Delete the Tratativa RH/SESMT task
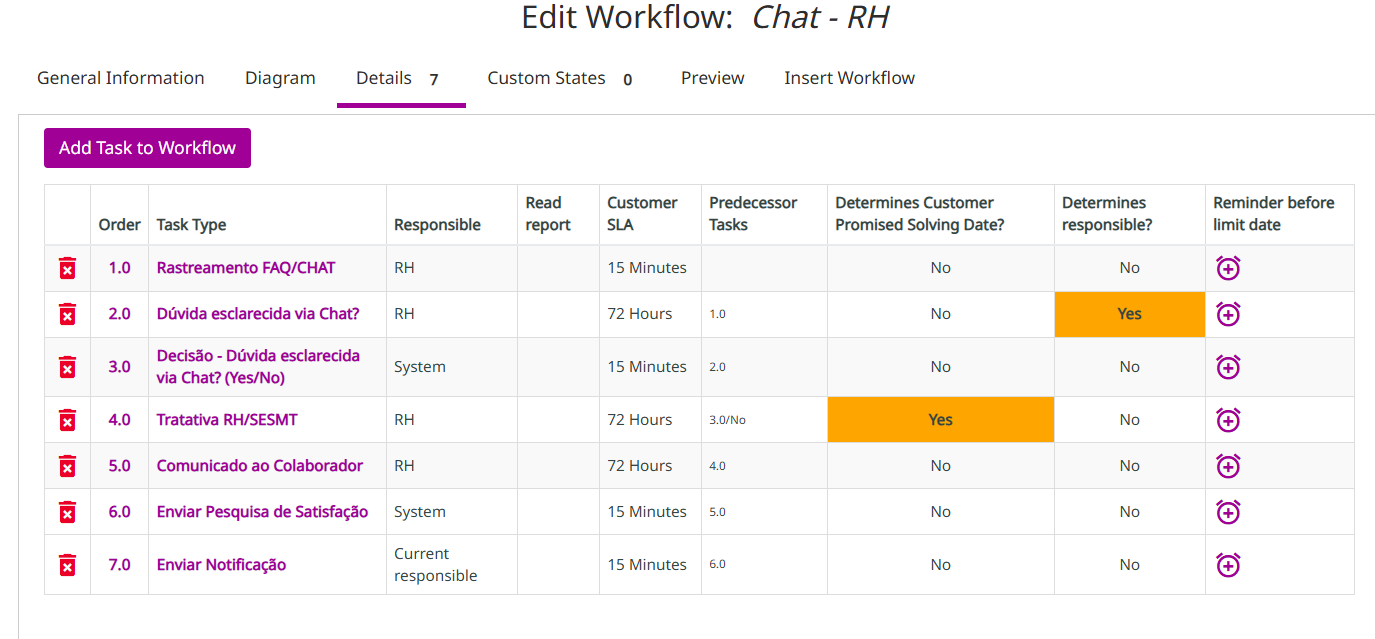Image resolution: width=1375 pixels, height=639 pixels. tap(67, 420)
